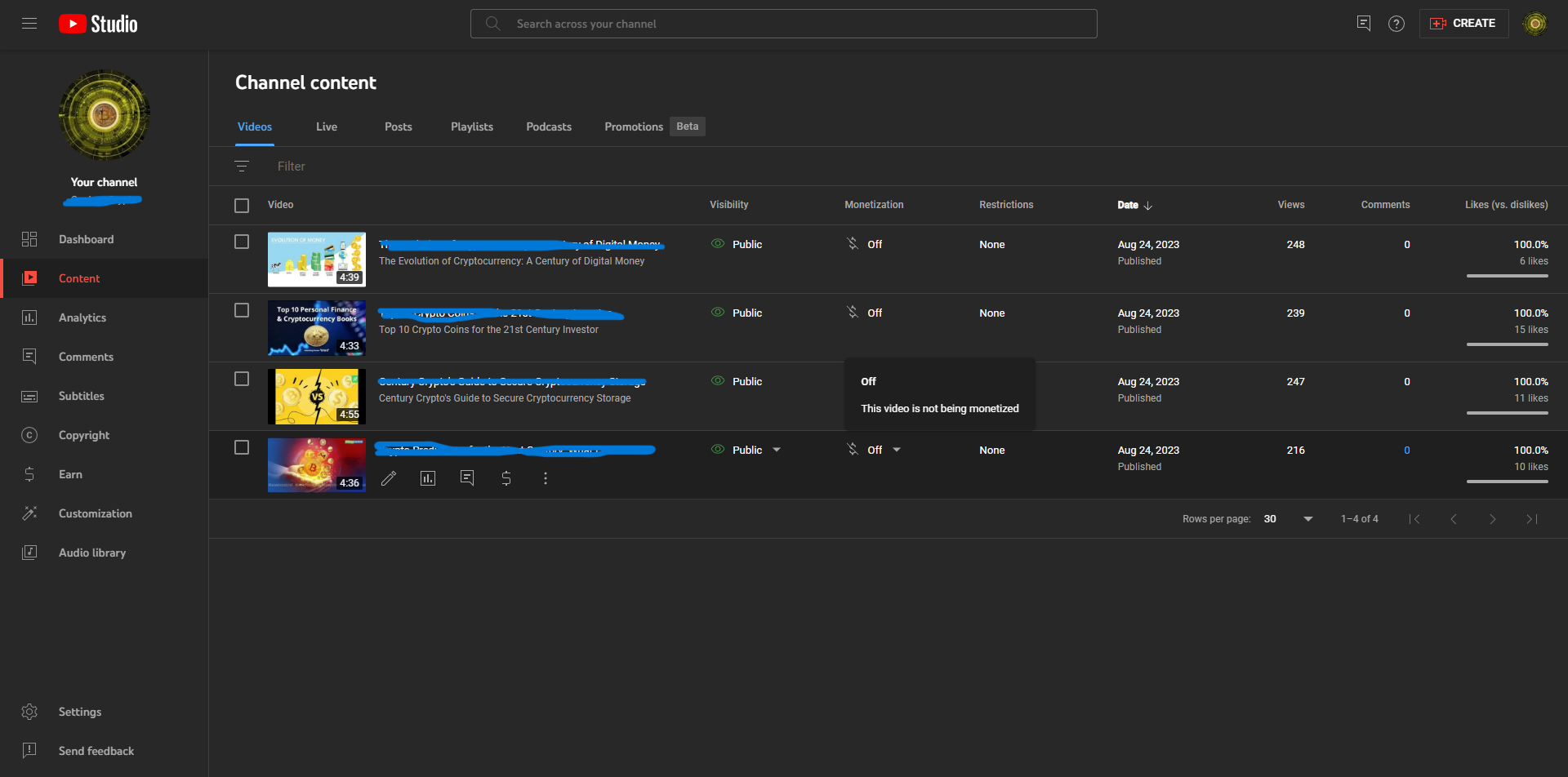Sort by the Date column header
Screen dimensions: 1568x777
pos(1128,205)
